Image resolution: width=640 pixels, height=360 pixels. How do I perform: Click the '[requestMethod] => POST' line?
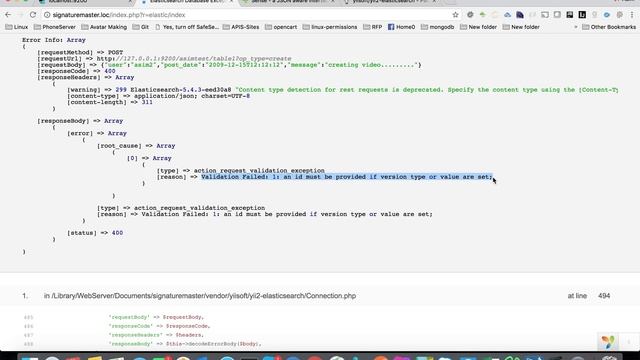(80, 53)
